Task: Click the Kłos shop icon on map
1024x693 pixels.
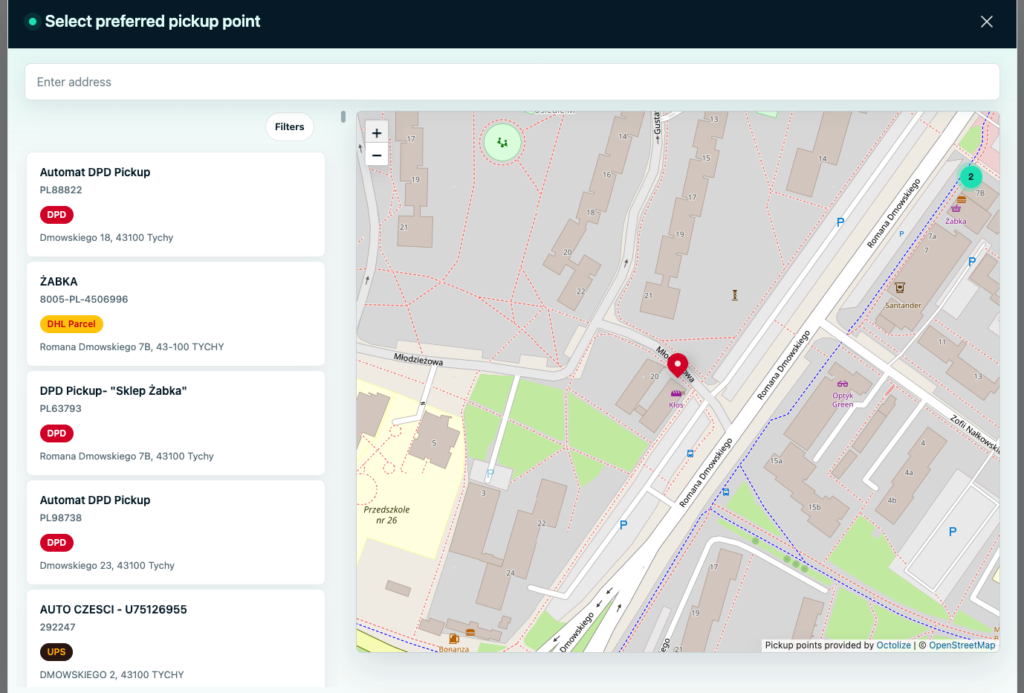Action: coord(676,393)
